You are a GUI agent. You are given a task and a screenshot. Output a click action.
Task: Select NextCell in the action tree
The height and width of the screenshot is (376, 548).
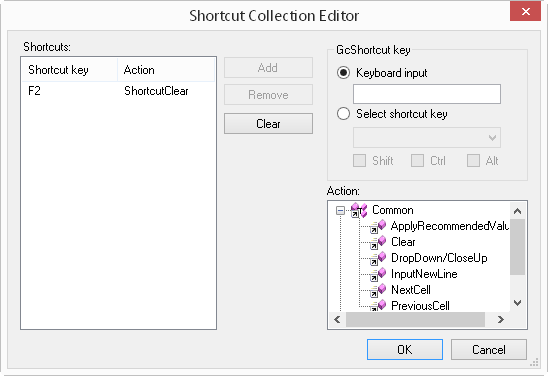[x=411, y=290]
